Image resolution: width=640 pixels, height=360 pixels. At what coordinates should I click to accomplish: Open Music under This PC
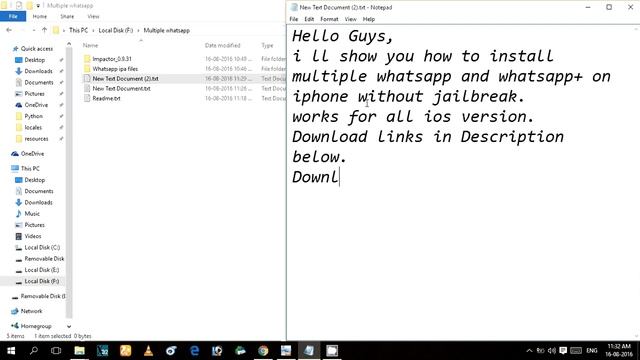click(x=32, y=213)
